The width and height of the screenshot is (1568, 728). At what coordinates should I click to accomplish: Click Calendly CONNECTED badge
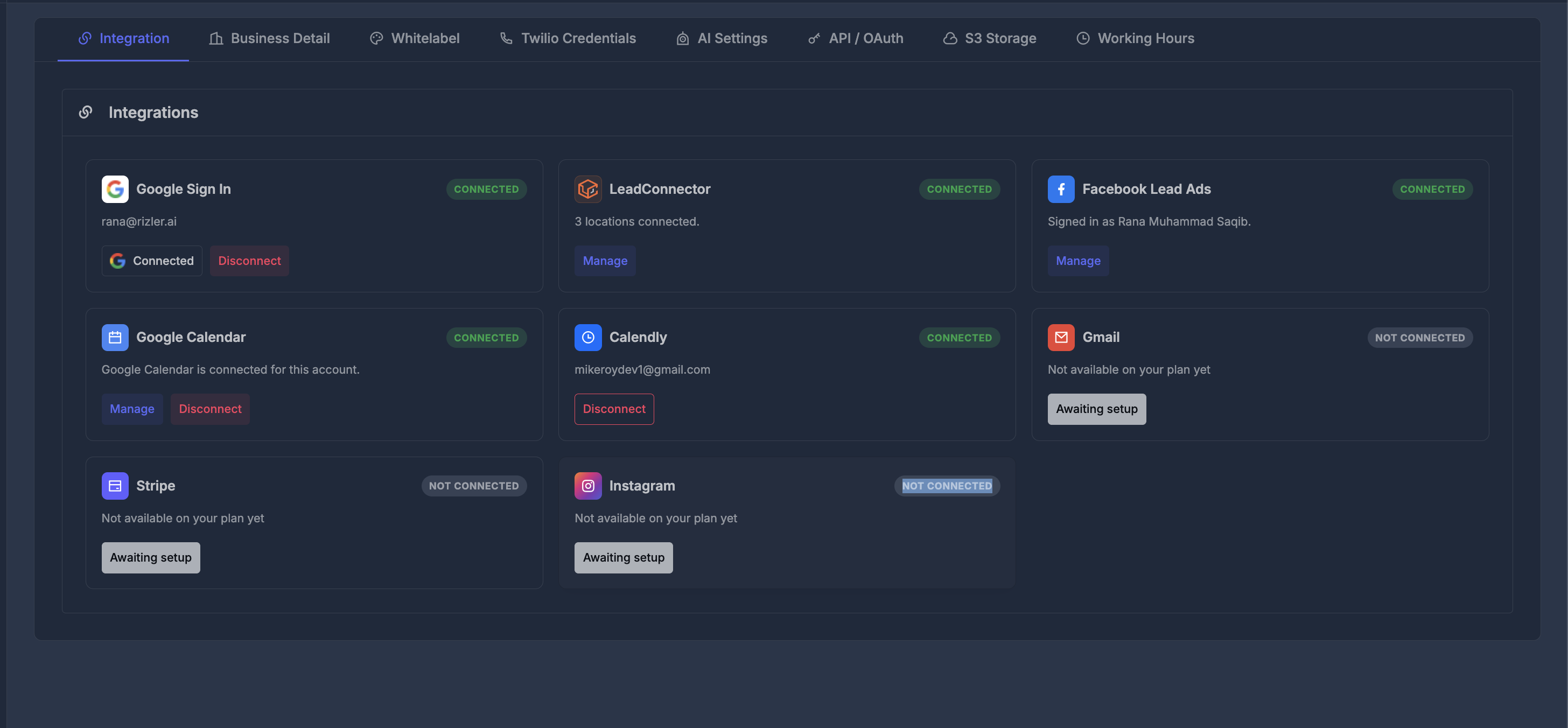(x=960, y=337)
